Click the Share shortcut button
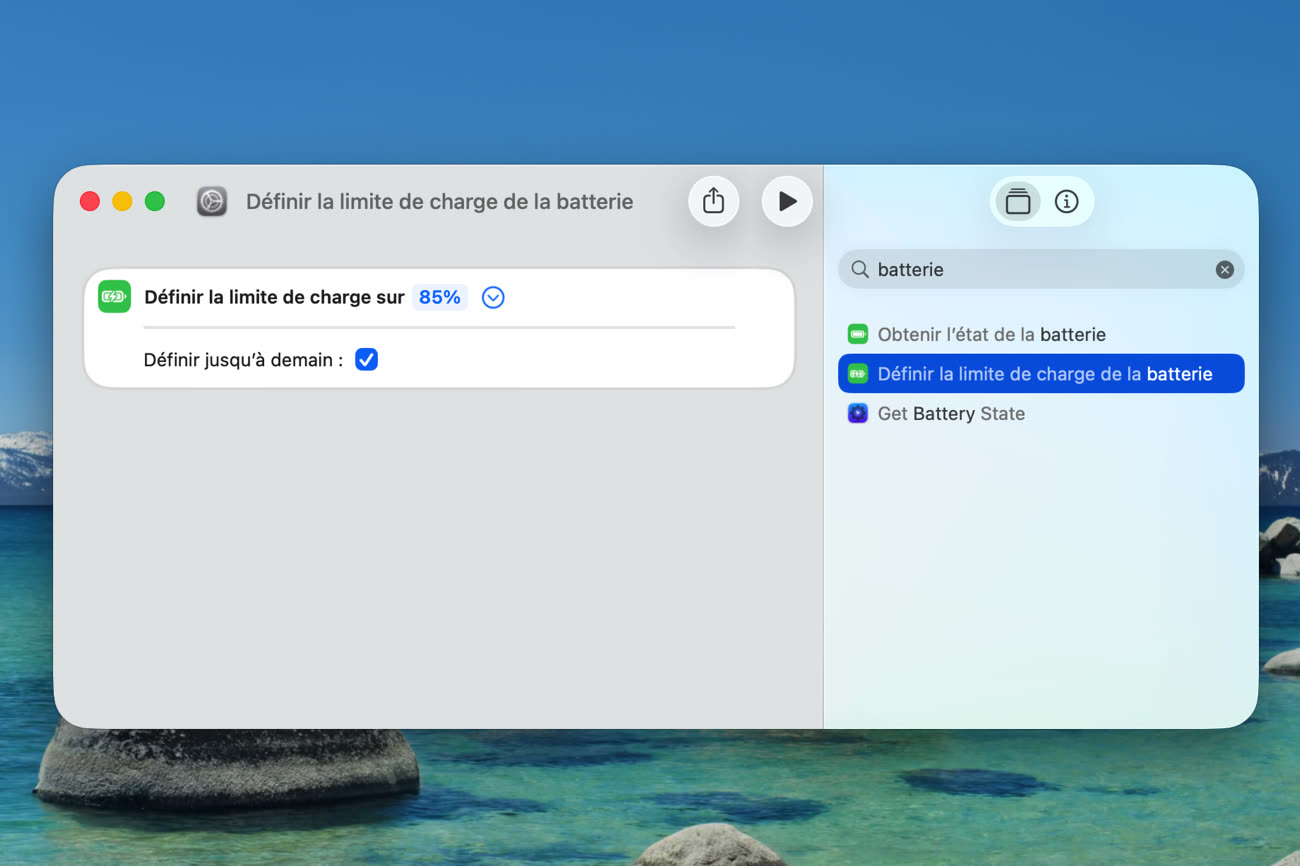The width and height of the screenshot is (1300, 866). click(713, 201)
